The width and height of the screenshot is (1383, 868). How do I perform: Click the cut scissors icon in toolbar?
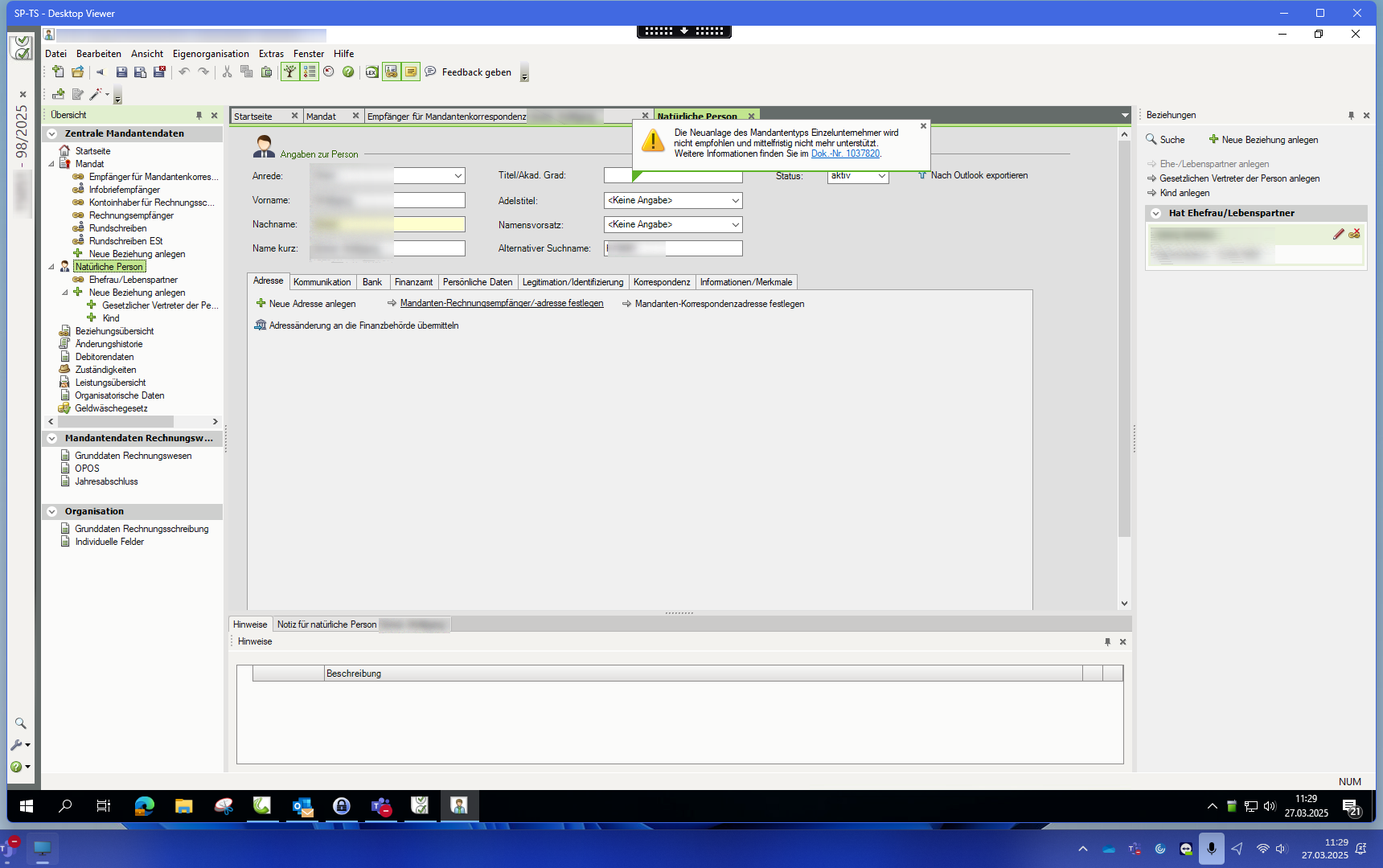pos(228,72)
